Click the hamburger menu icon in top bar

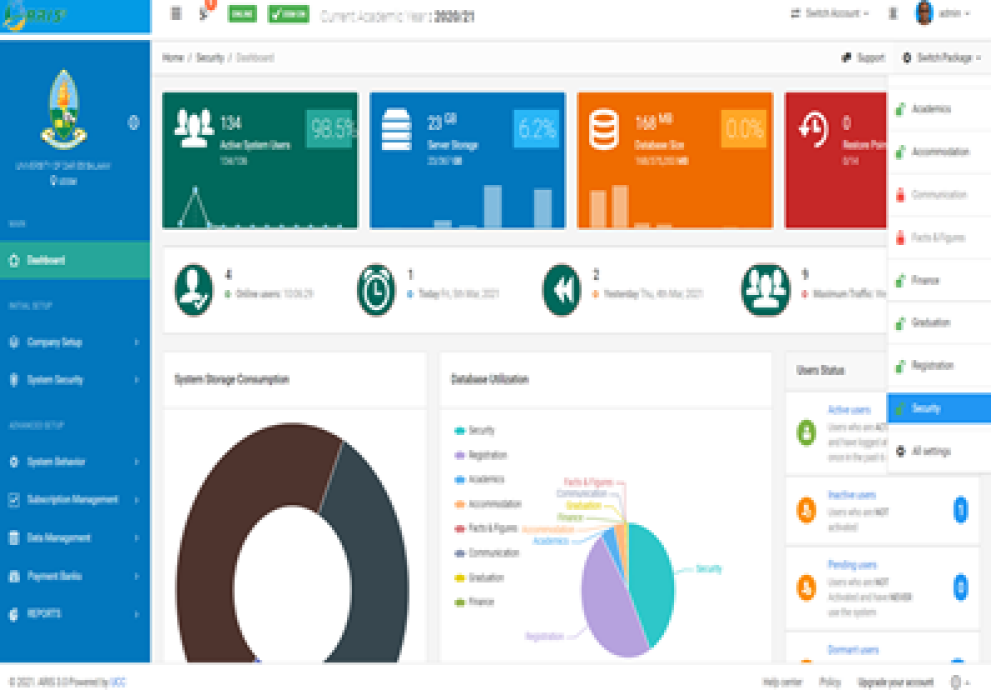point(176,14)
